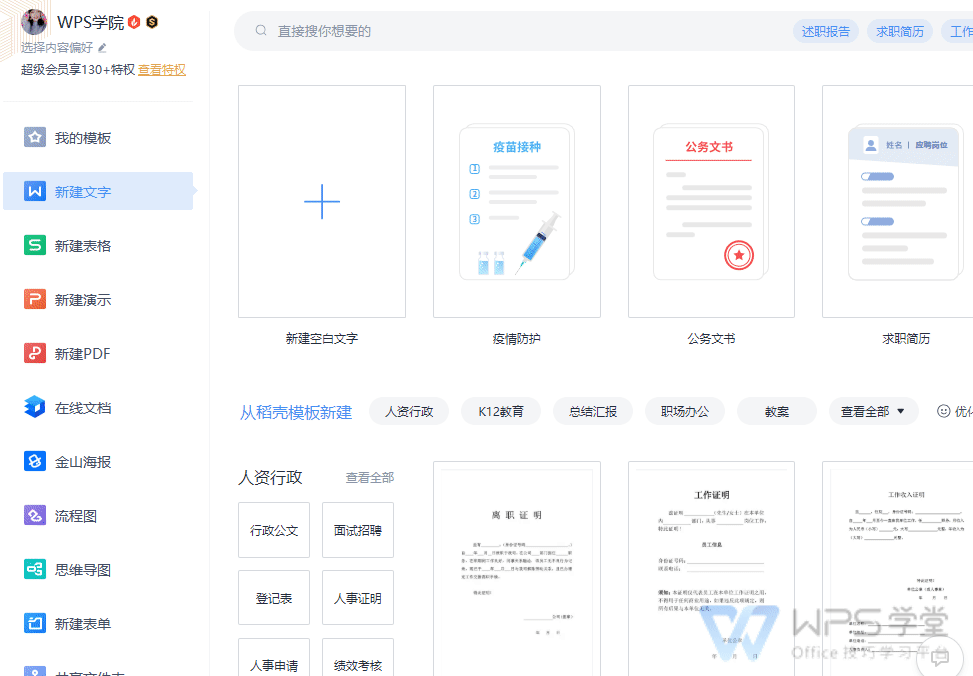Select the K12教育 category pill

tap(501, 411)
